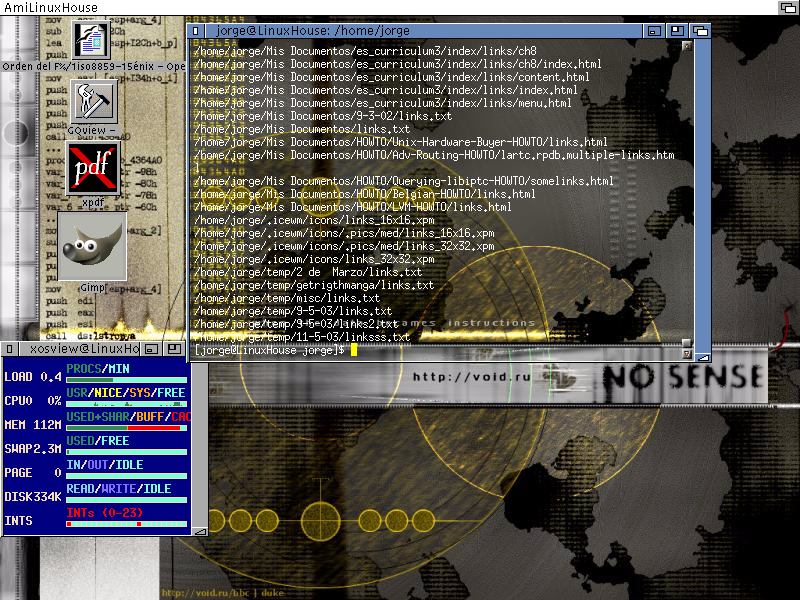Click the Unix-Hardware-Buyer-HOWTO/links.html line
The height and width of the screenshot is (600, 800).
(x=401, y=142)
